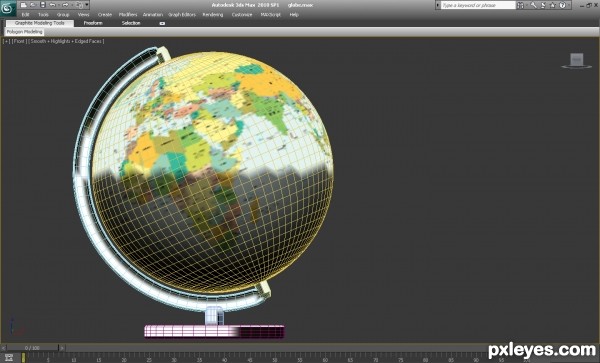The image size is (600, 363).
Task: Open the Modifiers menu
Action: click(128, 15)
